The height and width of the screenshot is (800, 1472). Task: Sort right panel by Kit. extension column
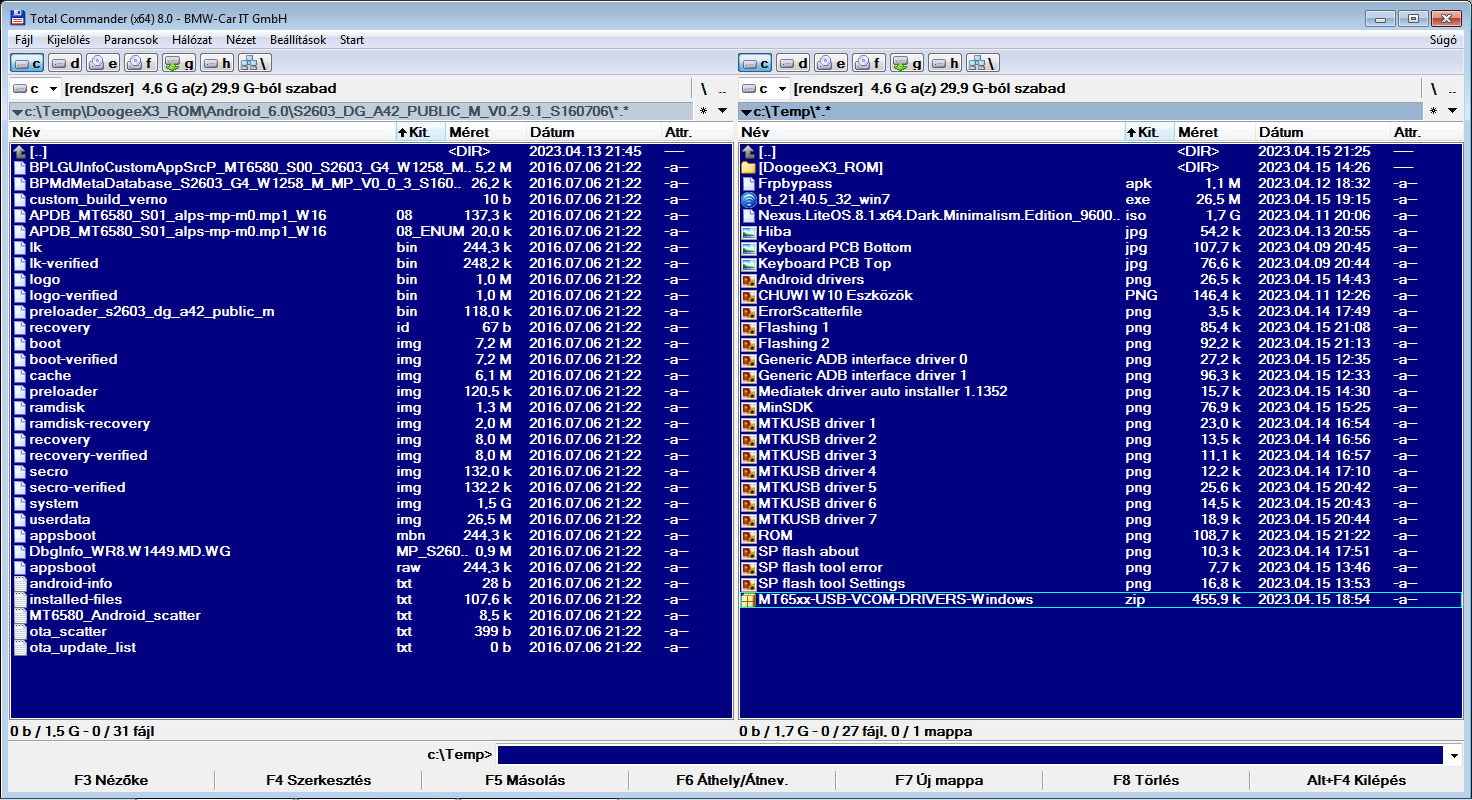tap(1149, 132)
